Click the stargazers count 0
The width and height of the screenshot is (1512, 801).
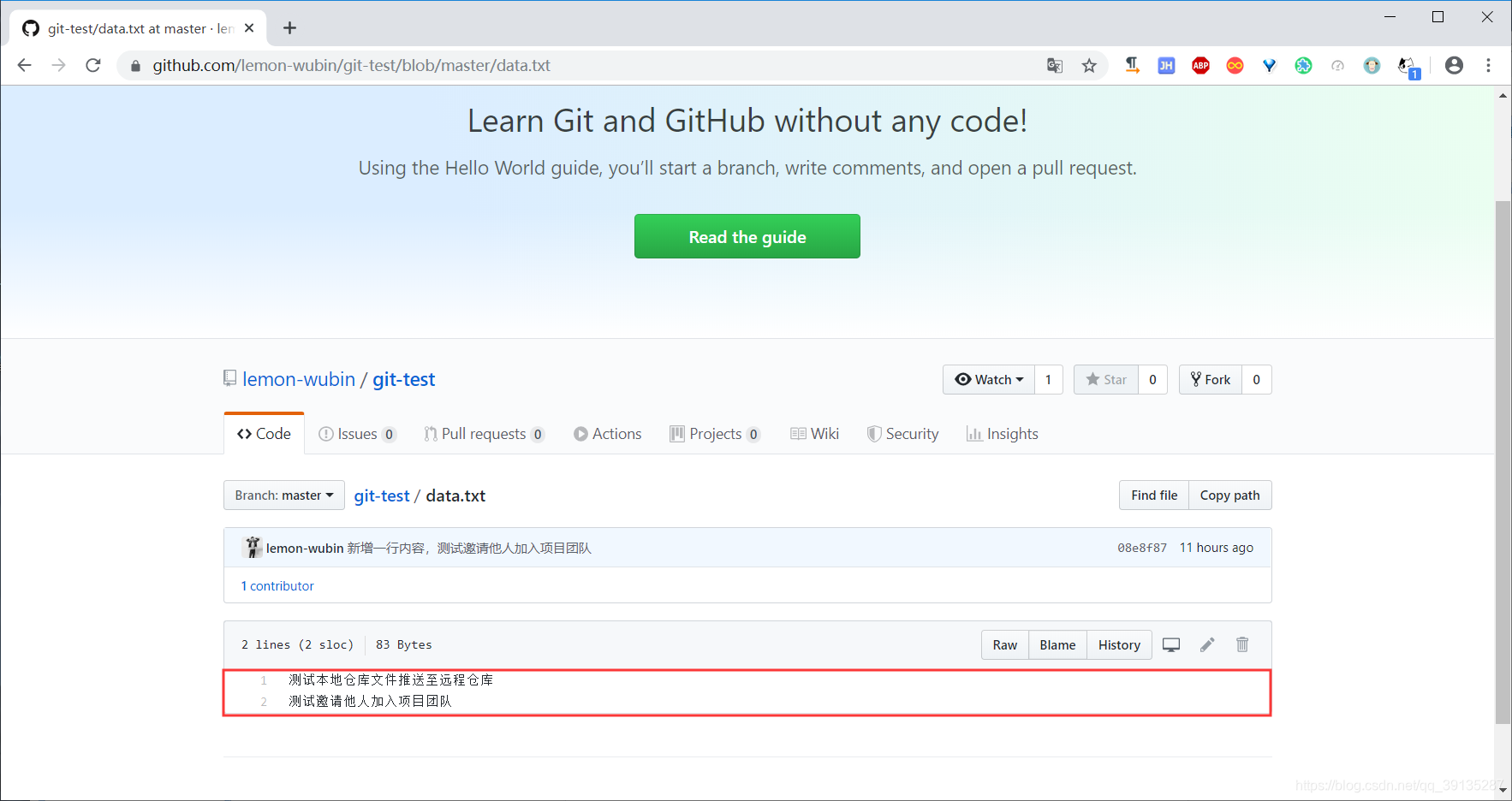tap(1152, 379)
